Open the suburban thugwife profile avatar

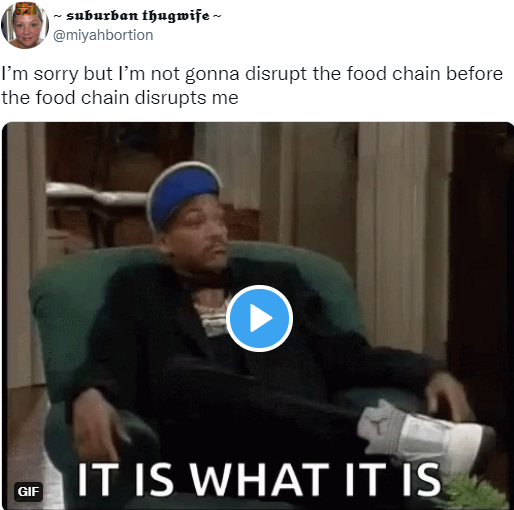(x=25, y=25)
